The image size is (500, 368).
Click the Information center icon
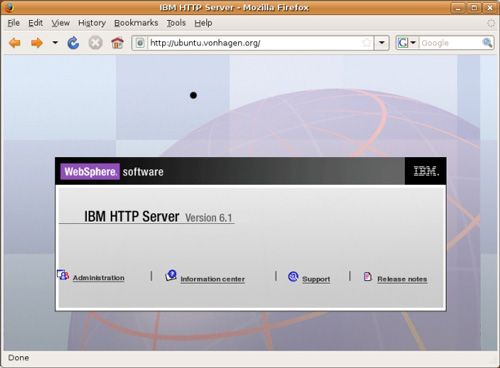pos(171,276)
